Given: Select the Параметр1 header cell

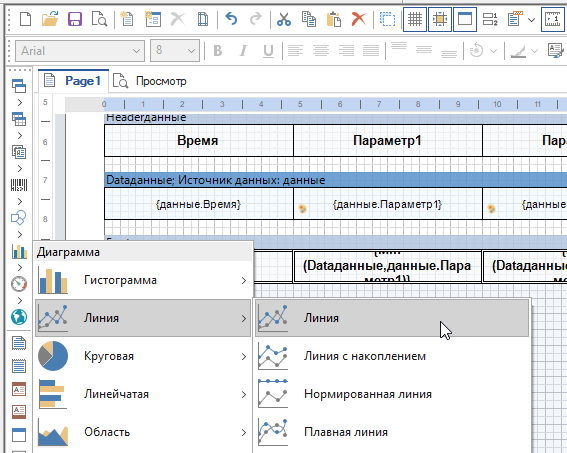Looking at the screenshot, I should 388,140.
